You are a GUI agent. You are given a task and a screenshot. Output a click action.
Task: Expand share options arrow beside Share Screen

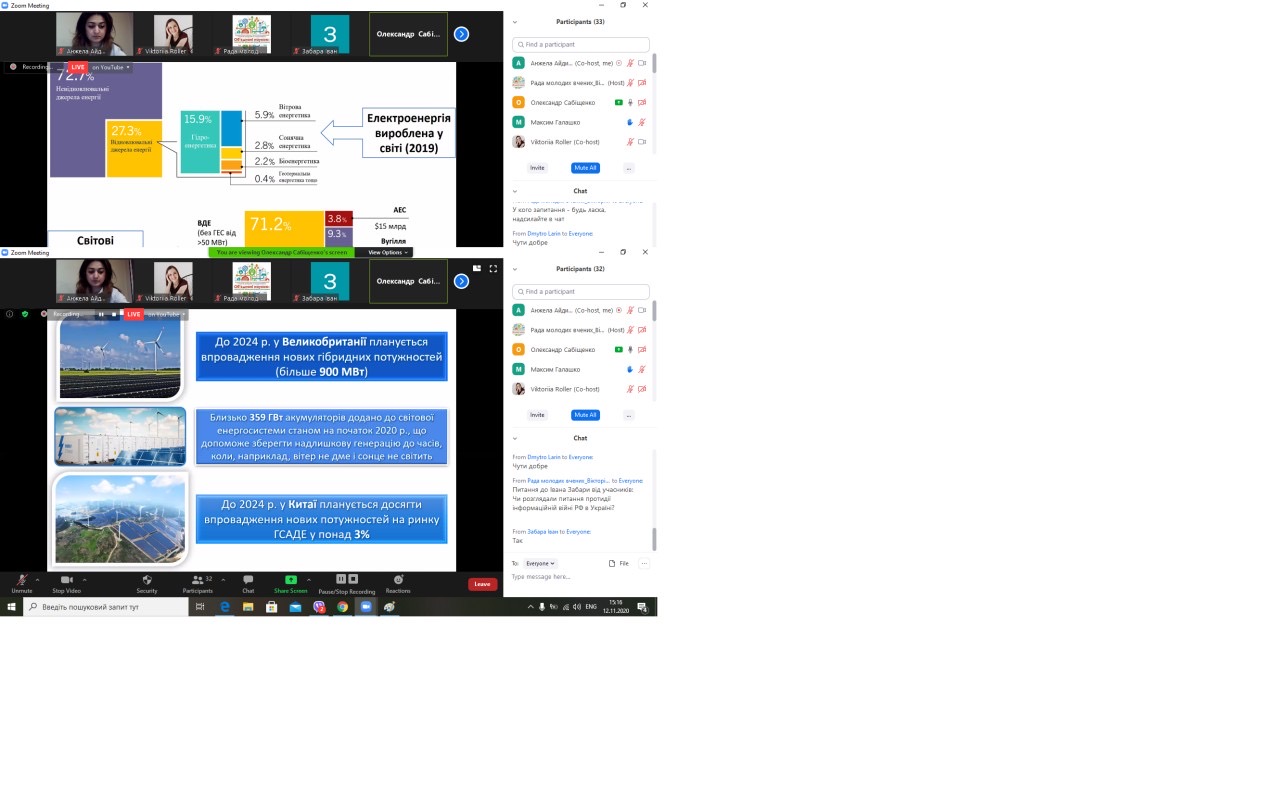point(308,579)
